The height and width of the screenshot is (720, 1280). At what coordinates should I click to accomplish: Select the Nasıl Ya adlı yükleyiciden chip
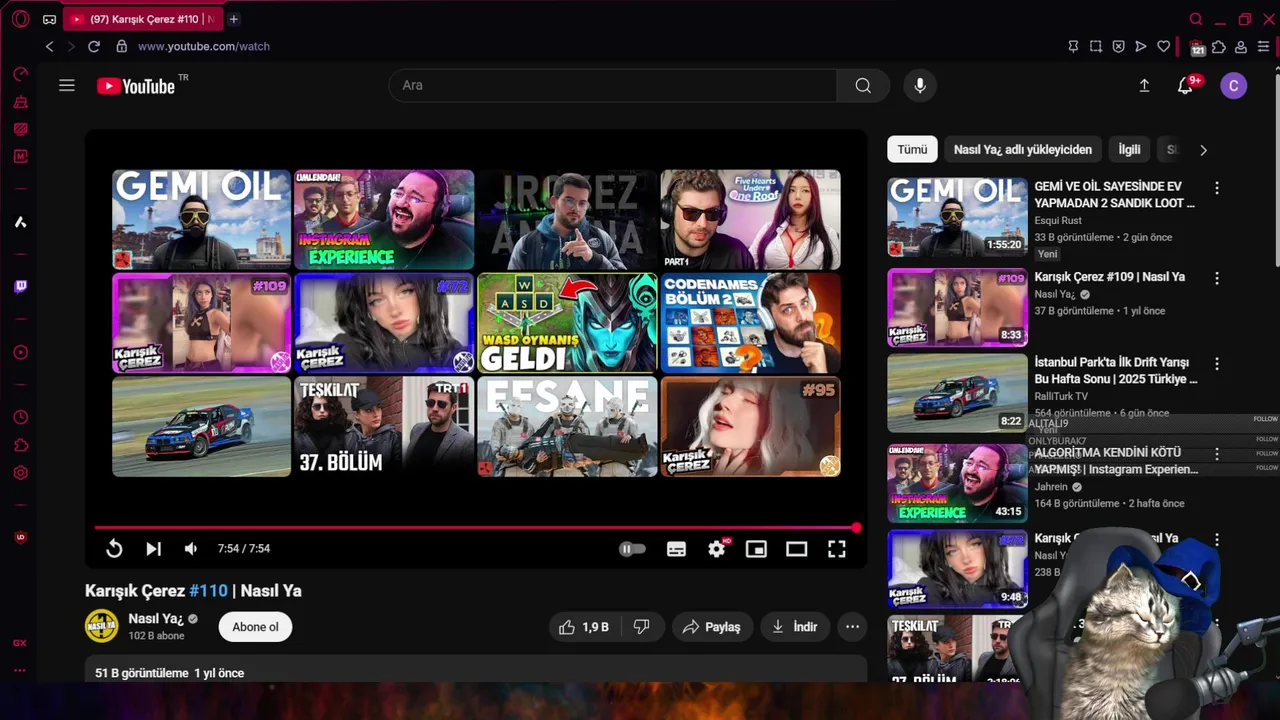pyautogui.click(x=1022, y=149)
